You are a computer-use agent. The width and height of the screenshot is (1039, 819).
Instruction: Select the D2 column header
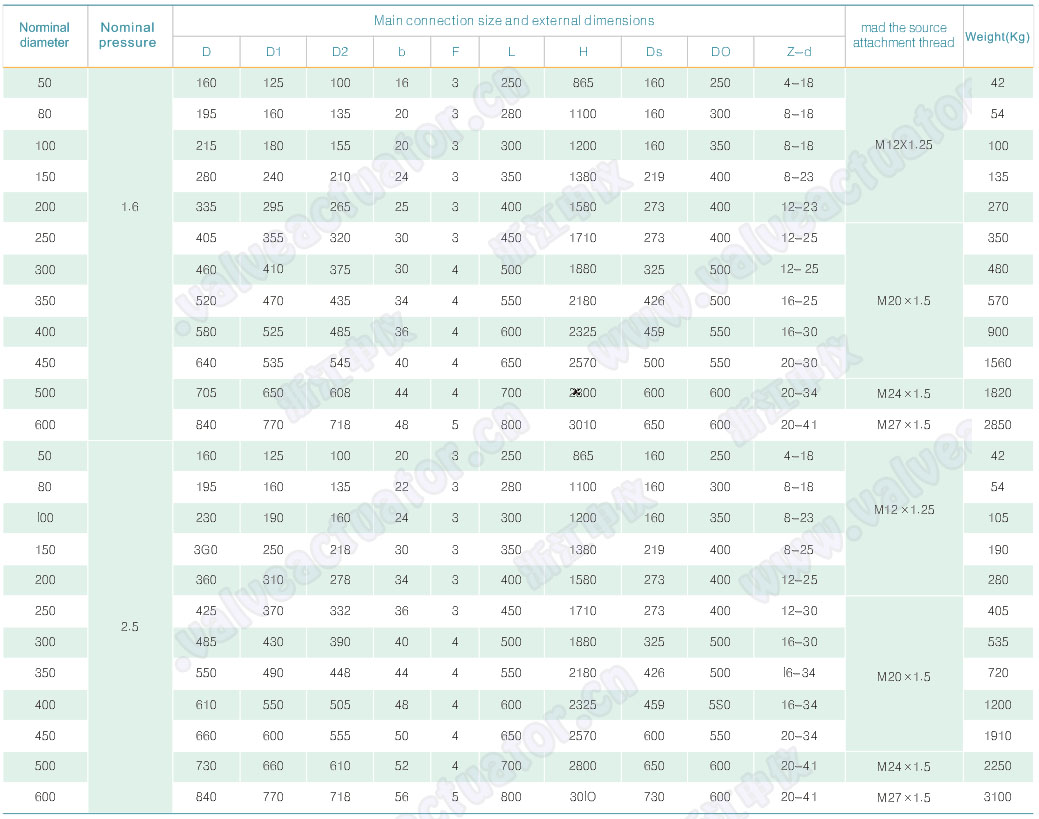pos(340,52)
